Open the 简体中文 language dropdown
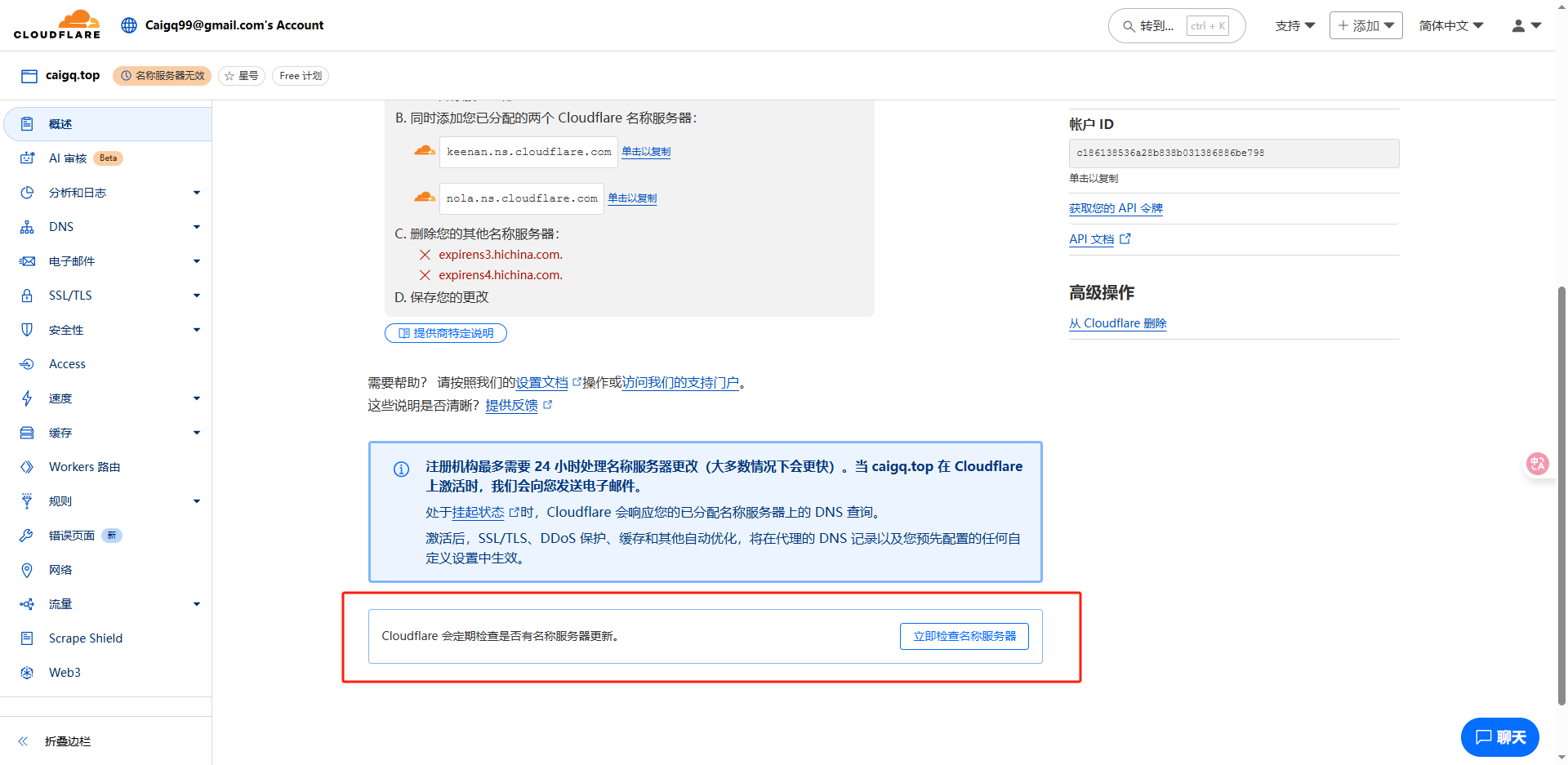 1450,26
